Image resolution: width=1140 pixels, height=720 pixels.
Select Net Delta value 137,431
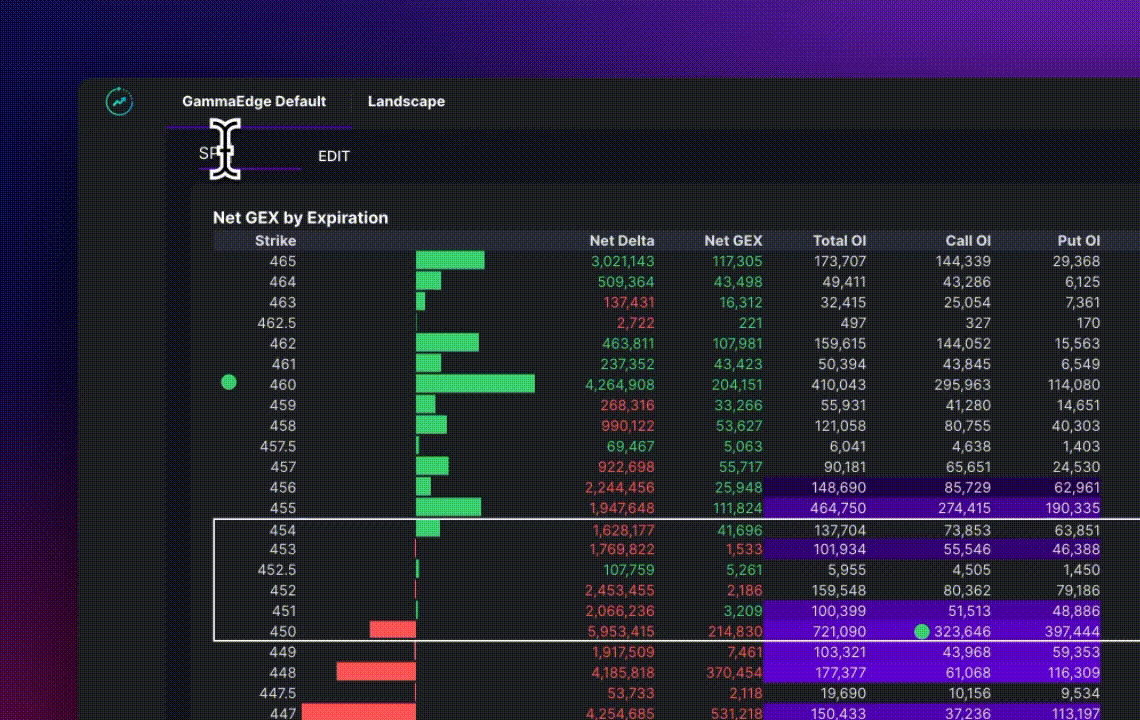coord(629,303)
